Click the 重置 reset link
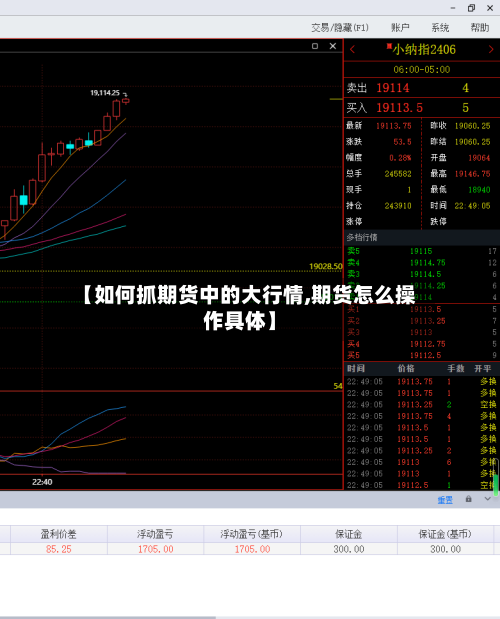This screenshot has width=500, height=619. click(445, 500)
